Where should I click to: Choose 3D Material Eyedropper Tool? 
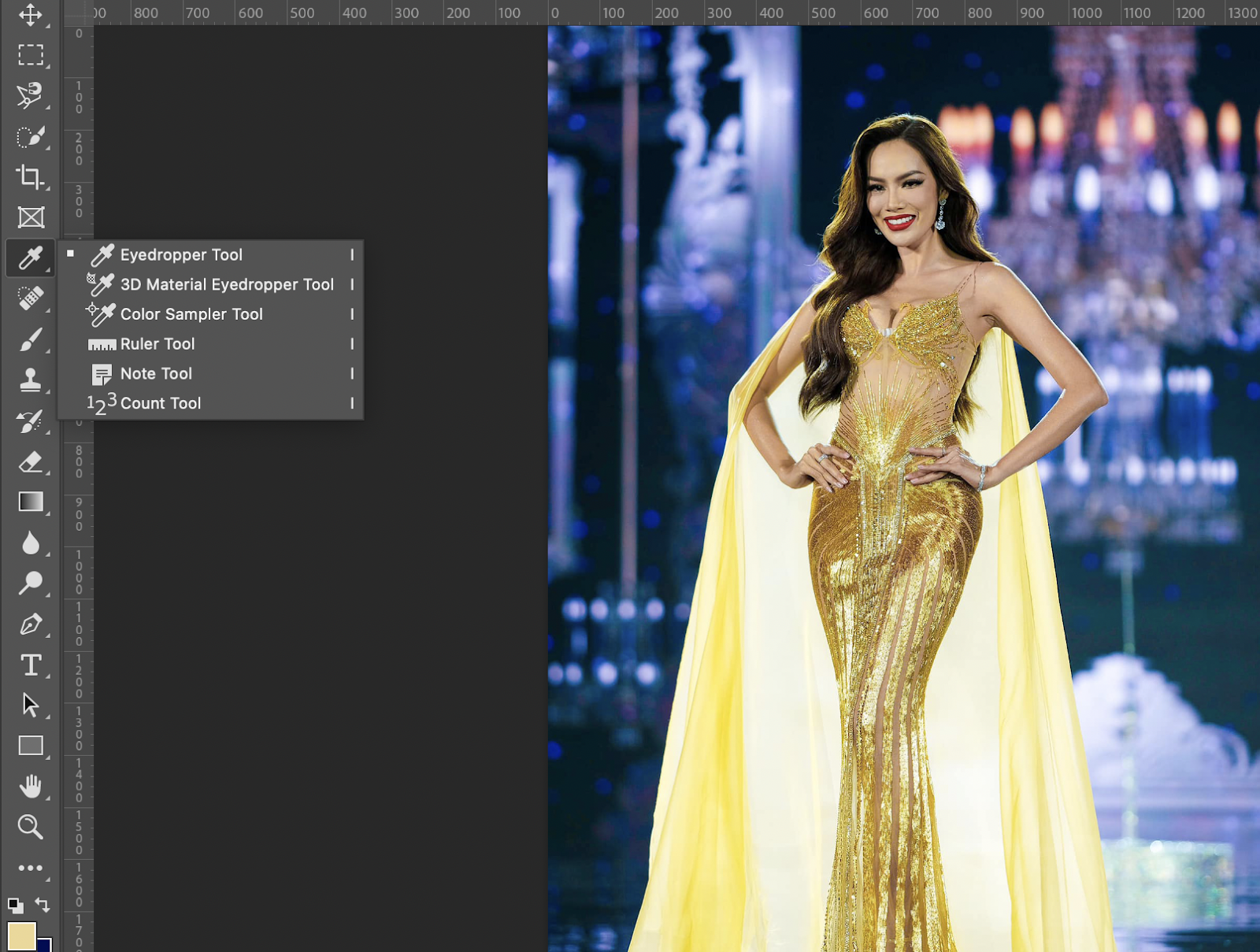[211, 284]
